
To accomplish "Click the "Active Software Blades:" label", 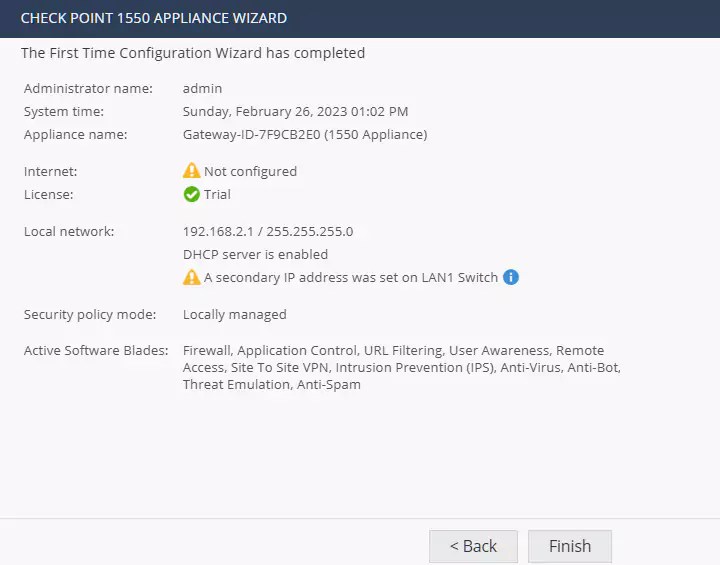I will pos(96,350).
